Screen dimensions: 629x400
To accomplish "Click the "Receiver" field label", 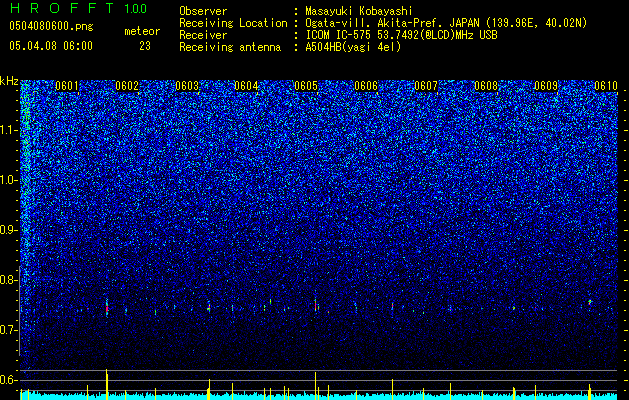I will coord(203,35).
